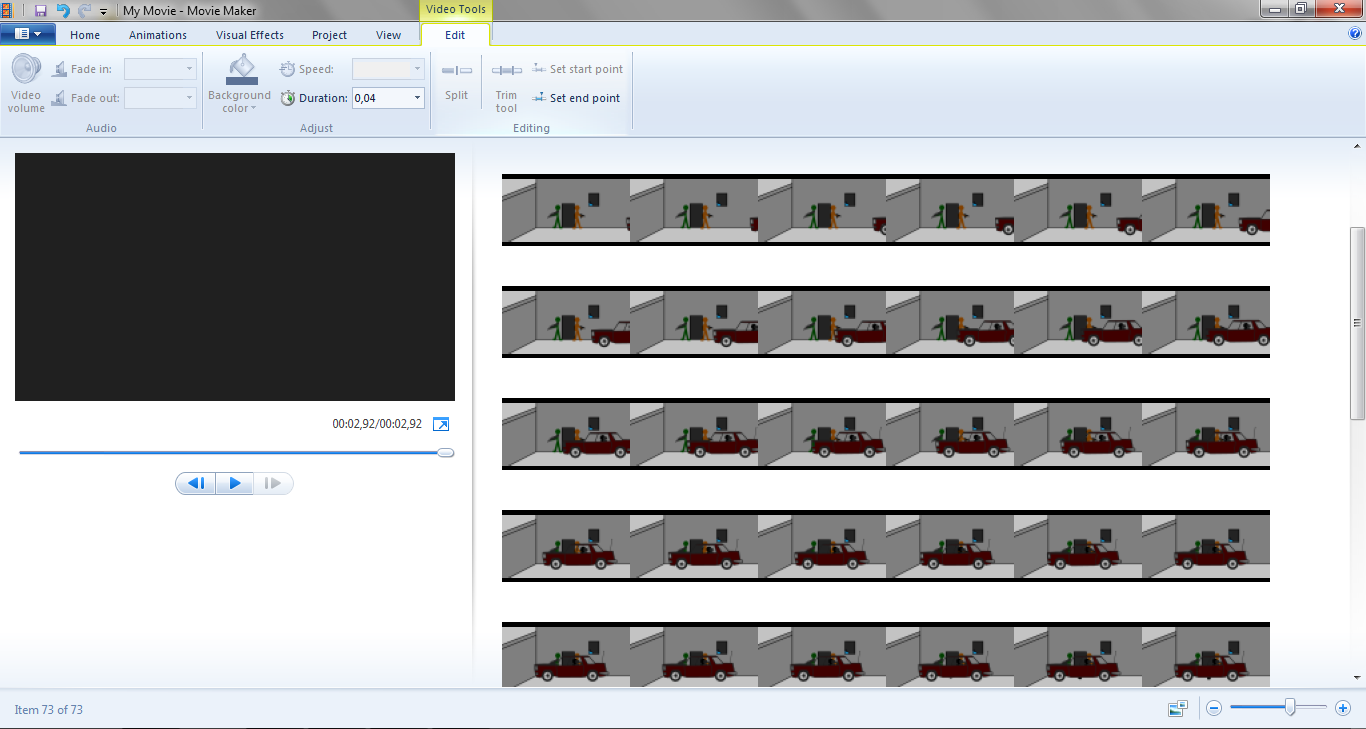Click the storyboard scrollbar up arrow
Viewport: 1366px width, 729px height.
tap(1357, 147)
